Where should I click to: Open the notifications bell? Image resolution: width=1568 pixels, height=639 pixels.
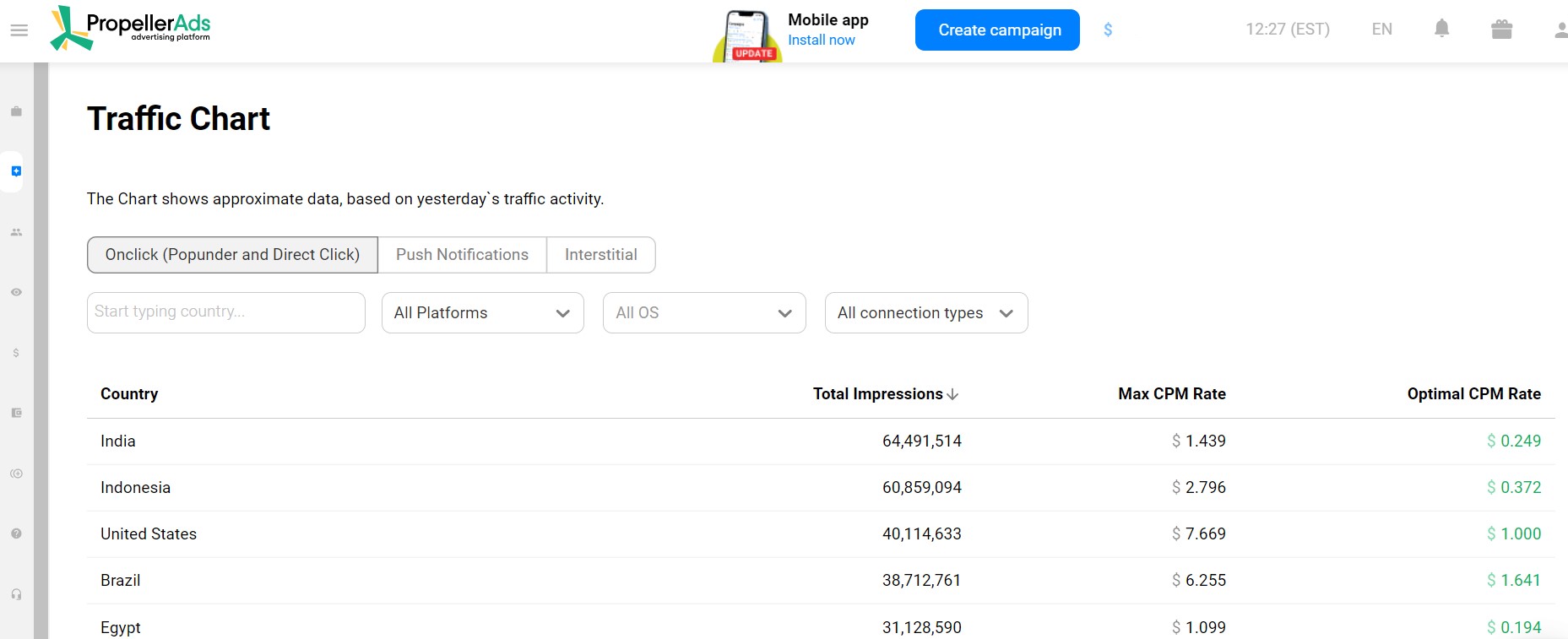[x=1442, y=29]
